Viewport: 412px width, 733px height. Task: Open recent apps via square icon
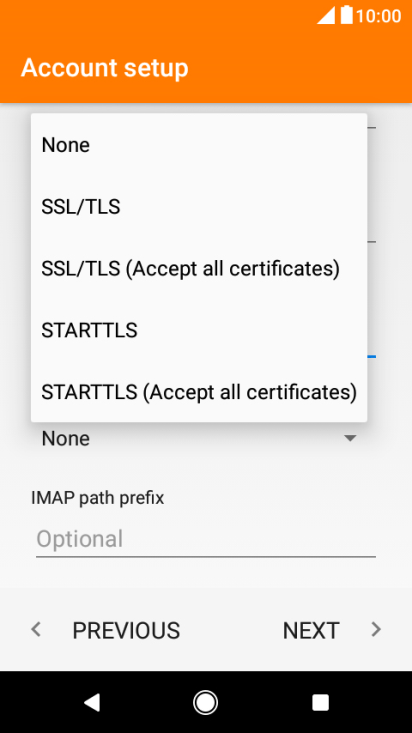point(320,702)
